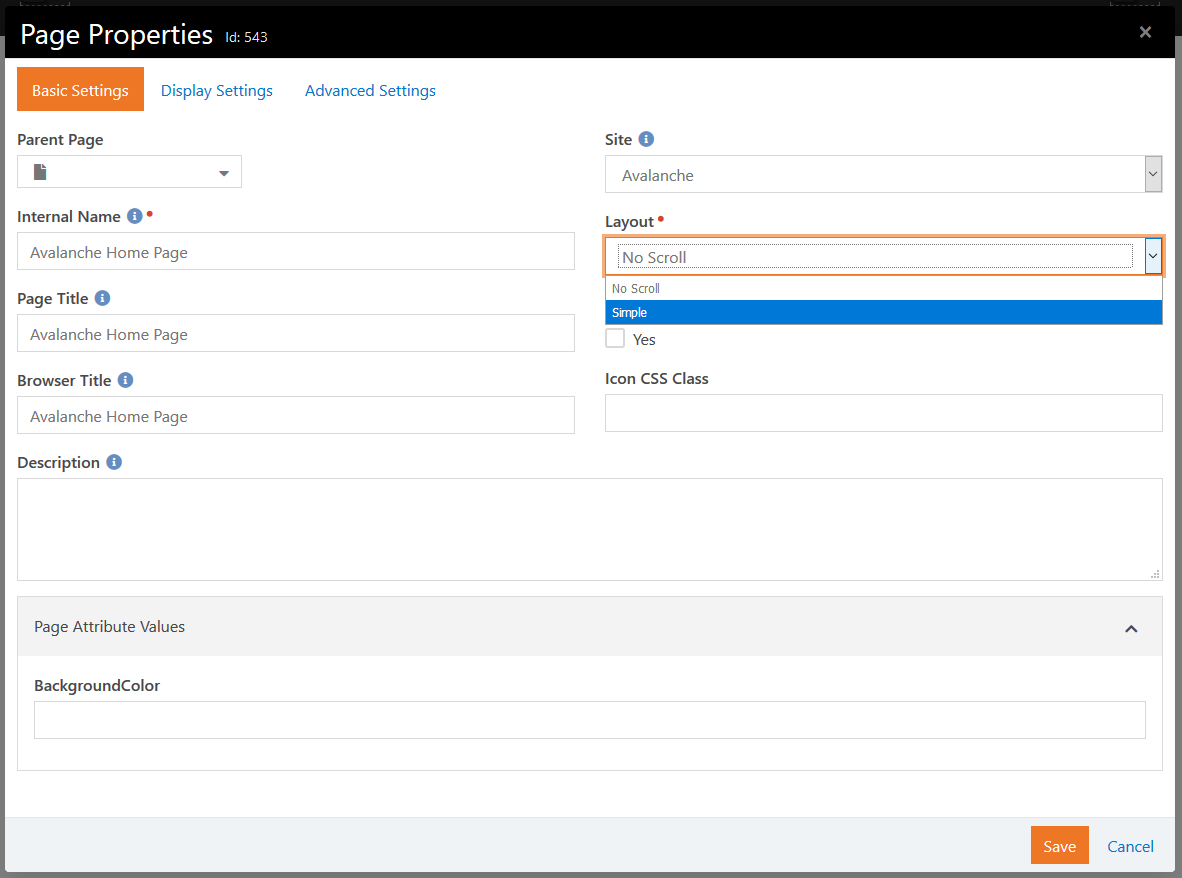
Task: Click the Browser Title info icon
Action: pyautogui.click(x=126, y=380)
